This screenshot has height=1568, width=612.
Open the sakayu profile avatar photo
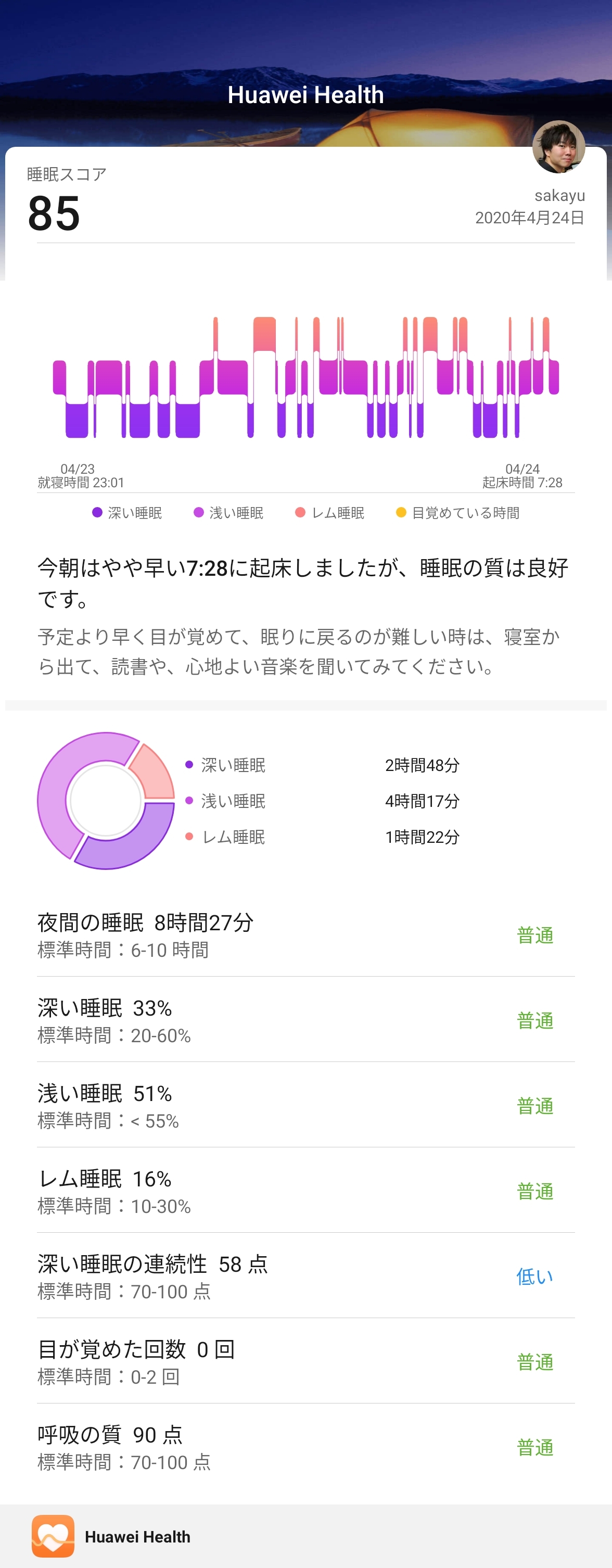558,147
